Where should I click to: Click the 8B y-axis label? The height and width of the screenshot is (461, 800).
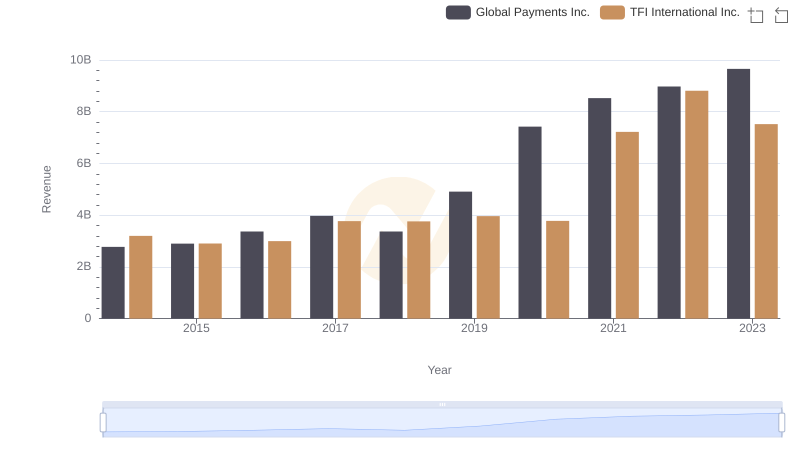(x=84, y=111)
